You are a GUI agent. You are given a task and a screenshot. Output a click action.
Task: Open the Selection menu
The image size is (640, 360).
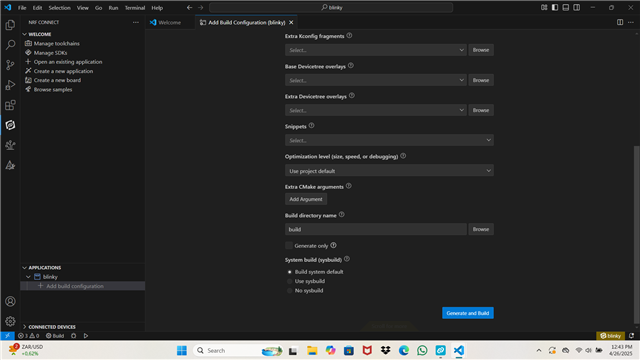60,7
